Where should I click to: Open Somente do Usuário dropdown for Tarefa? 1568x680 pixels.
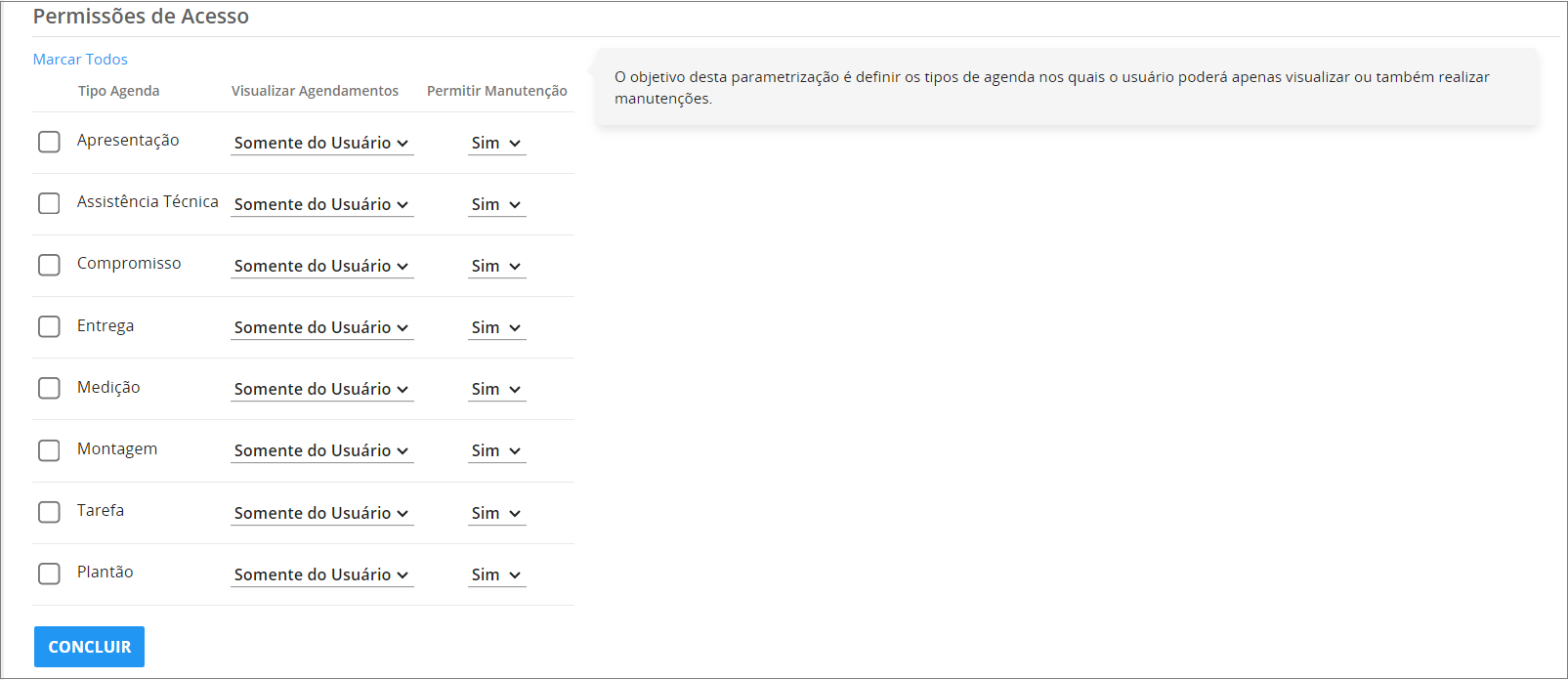tap(322, 513)
